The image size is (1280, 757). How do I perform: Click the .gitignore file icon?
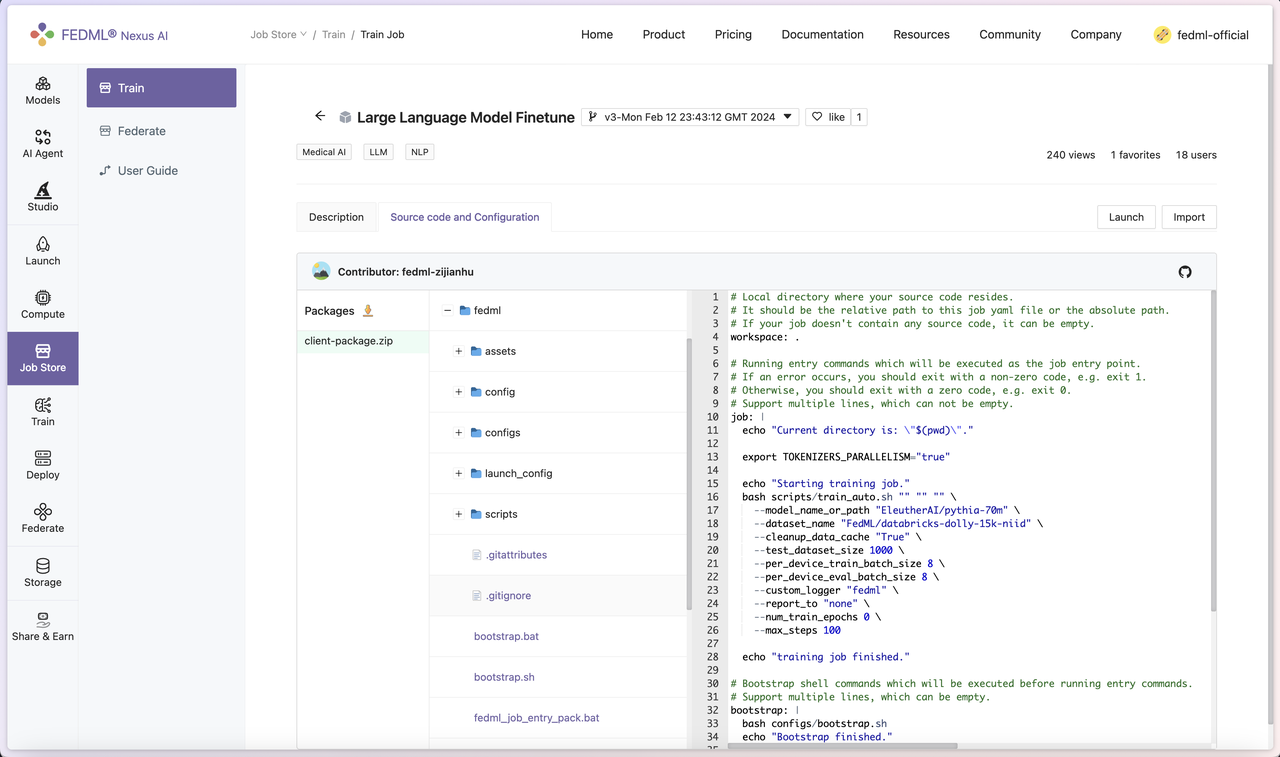[477, 596]
